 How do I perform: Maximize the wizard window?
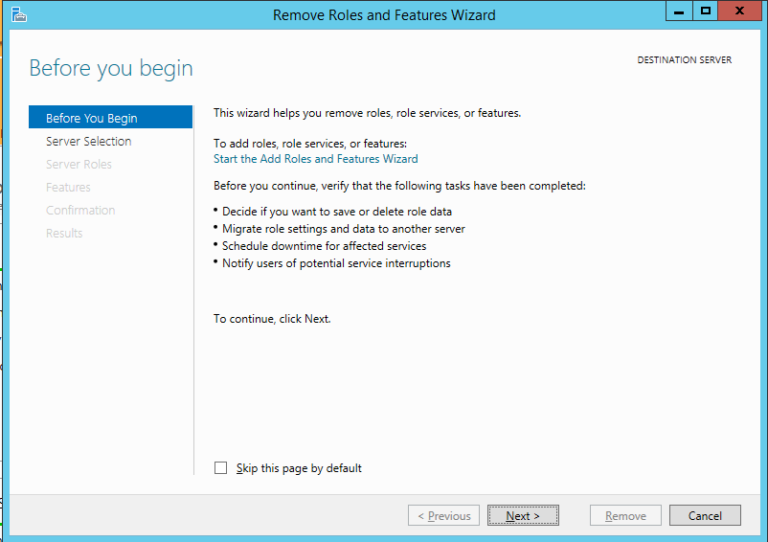[x=706, y=11]
